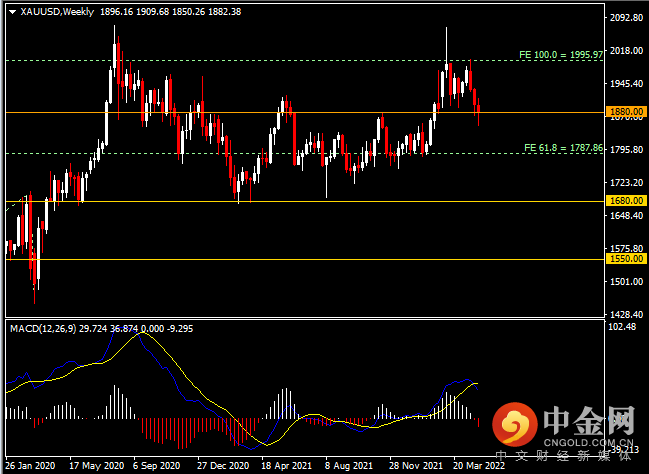Select the 1880.00 orange price label

pos(626,112)
